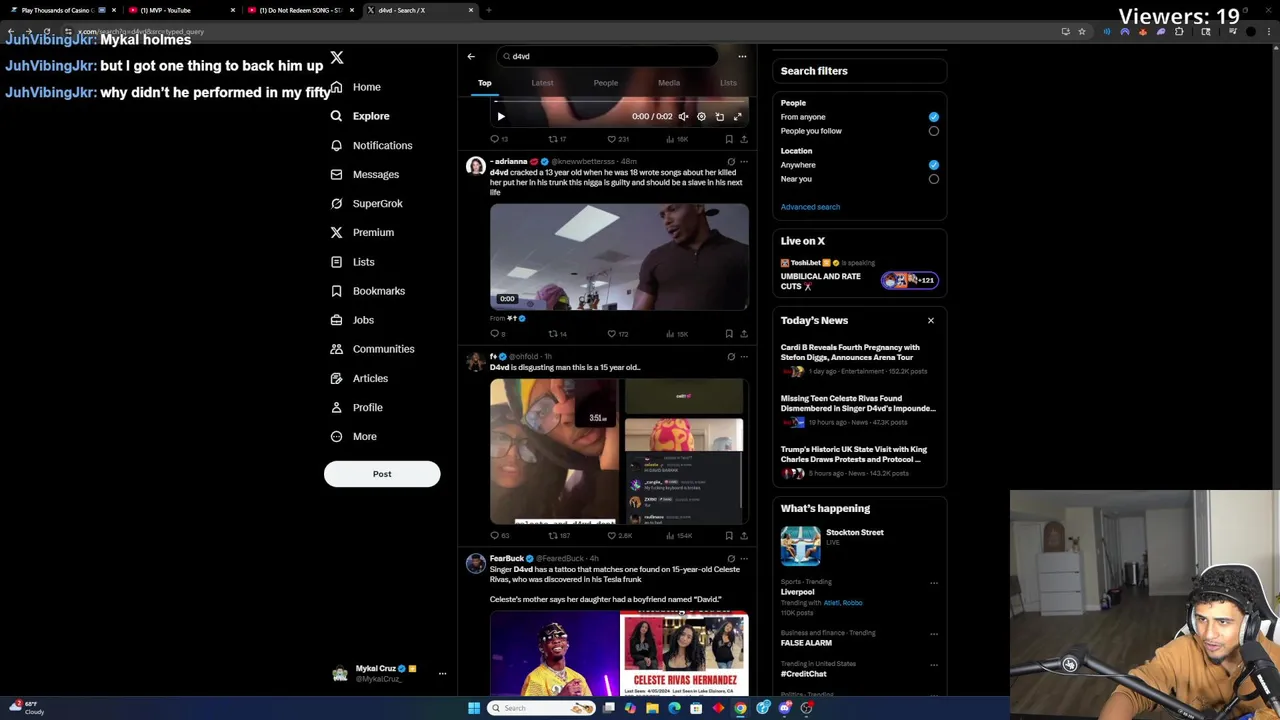
Task: Open SuperGrok in the X sidebar
Action: (367, 203)
